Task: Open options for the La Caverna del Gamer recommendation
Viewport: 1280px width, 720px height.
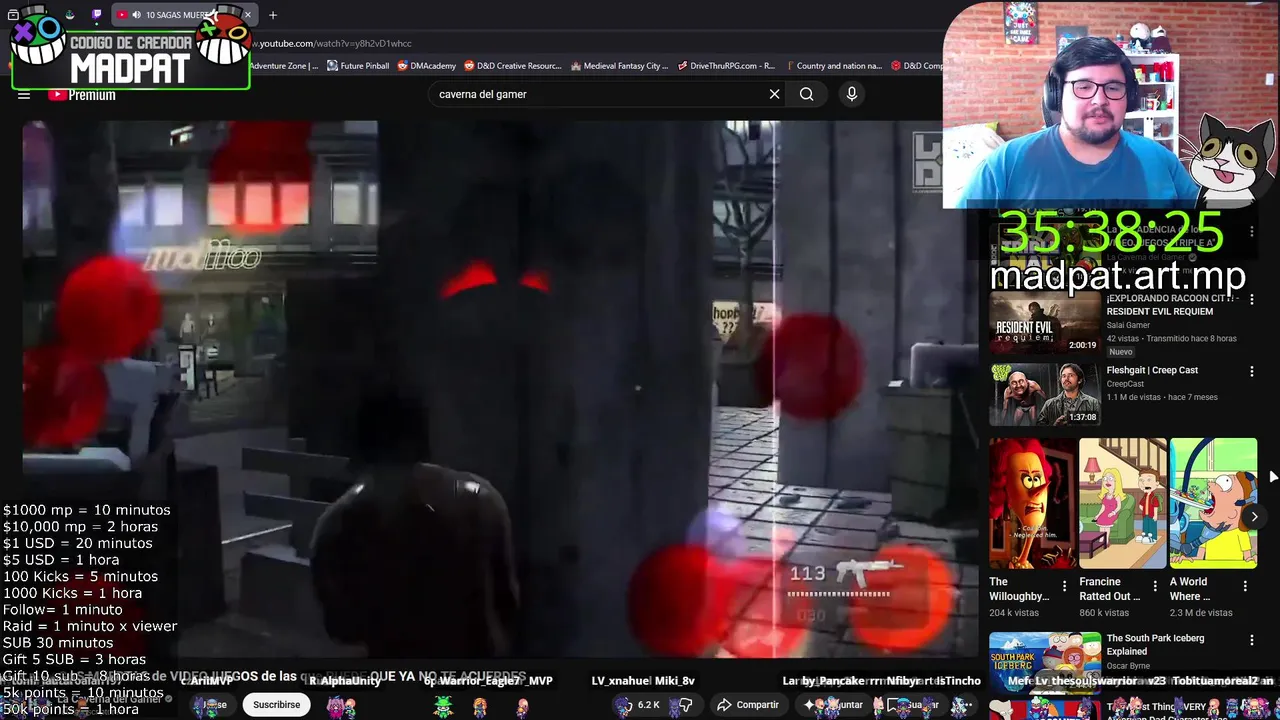Action: (1251, 231)
